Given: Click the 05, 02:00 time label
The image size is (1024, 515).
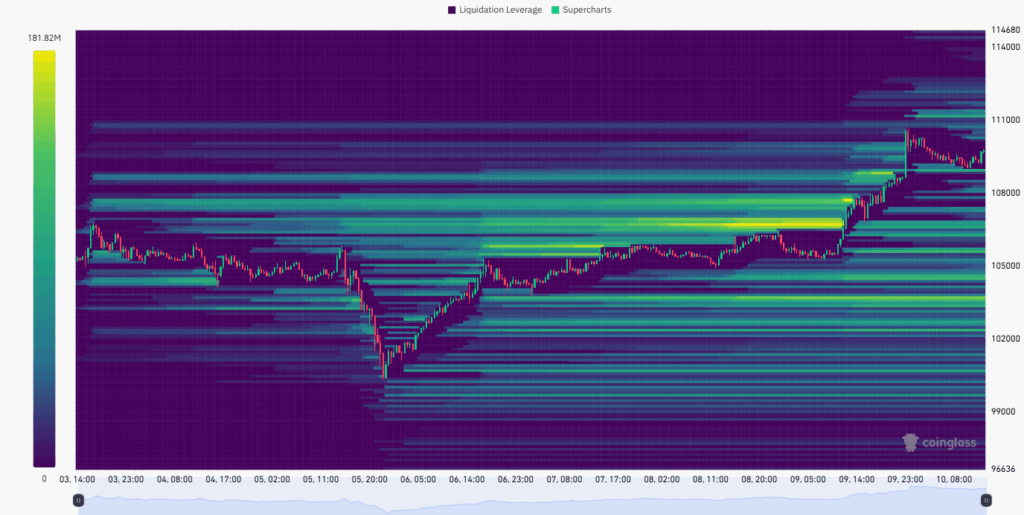Looking at the screenshot, I should click(272, 479).
